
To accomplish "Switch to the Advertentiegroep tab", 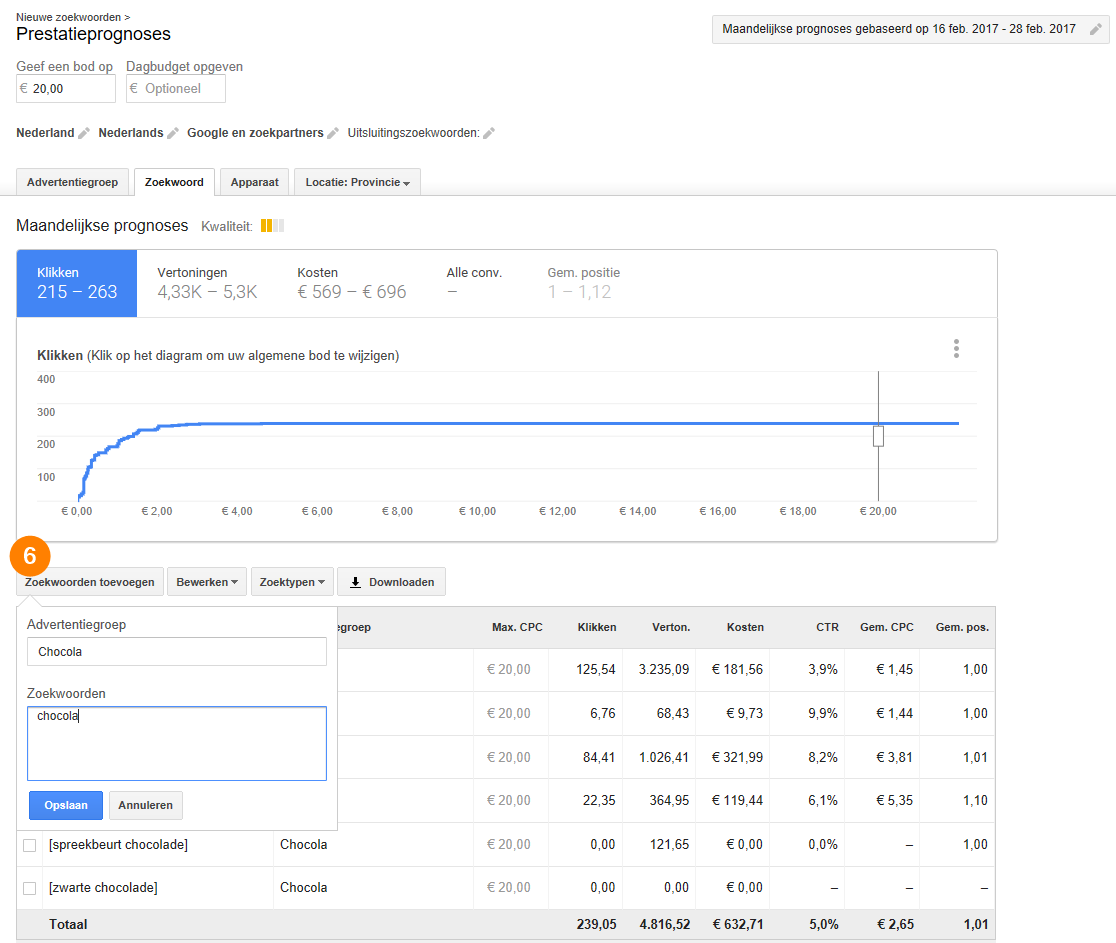I will coord(73,182).
